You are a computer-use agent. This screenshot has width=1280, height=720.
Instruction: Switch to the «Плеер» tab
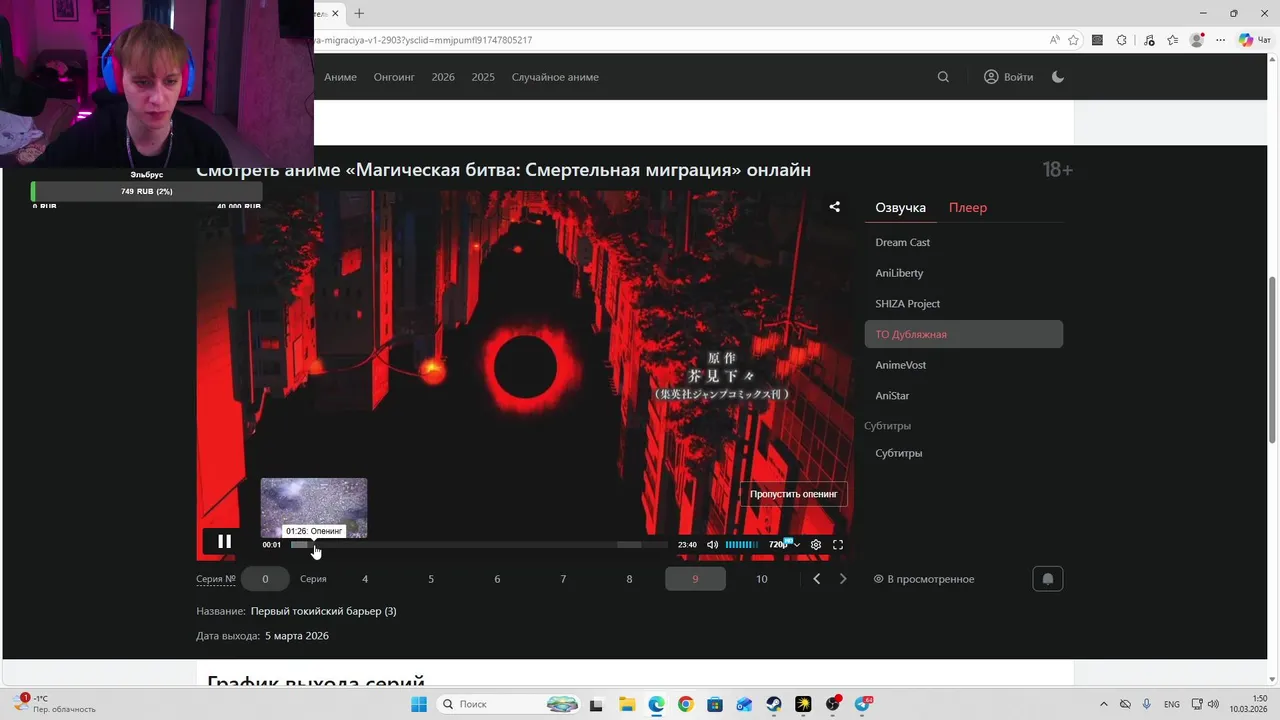pos(968,208)
